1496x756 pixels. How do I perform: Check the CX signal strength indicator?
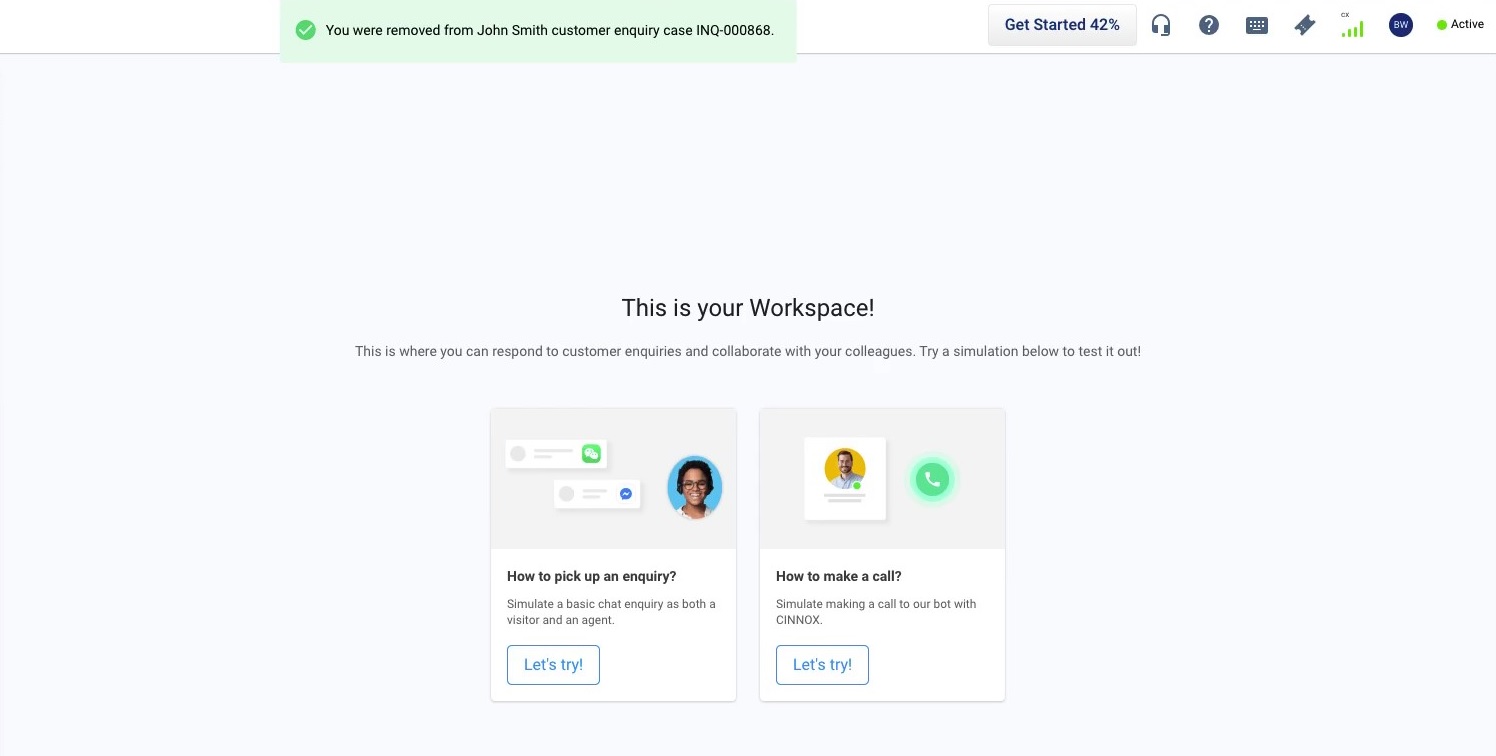[1352, 25]
